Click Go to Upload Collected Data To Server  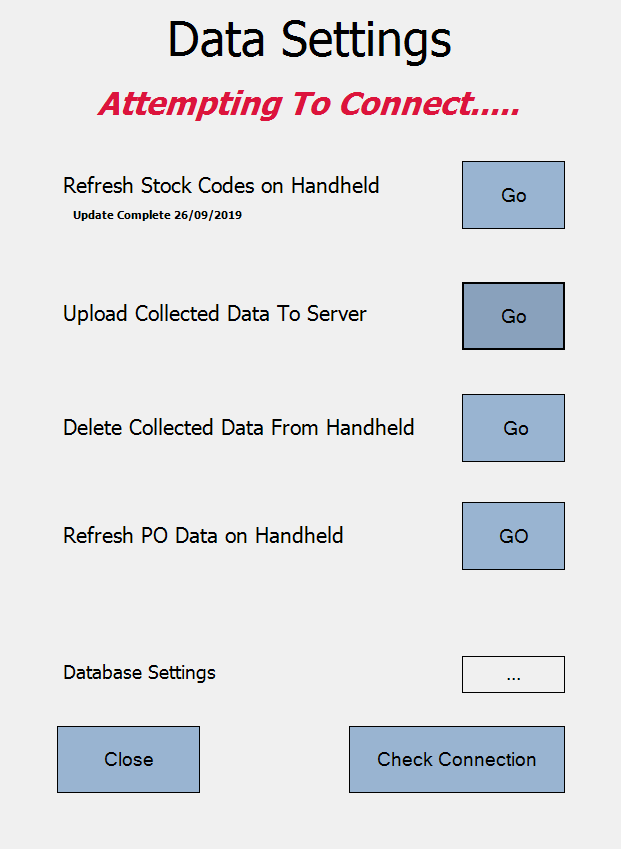pos(513,316)
